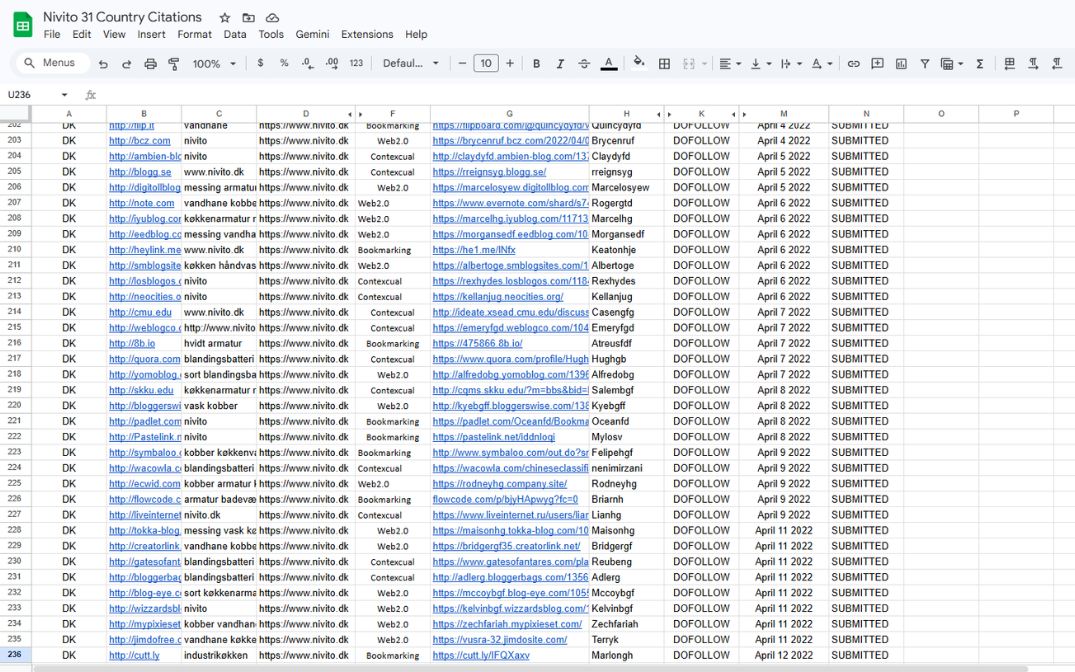The width and height of the screenshot is (1075, 672).
Task: Click the paint format icon
Action: (174, 63)
